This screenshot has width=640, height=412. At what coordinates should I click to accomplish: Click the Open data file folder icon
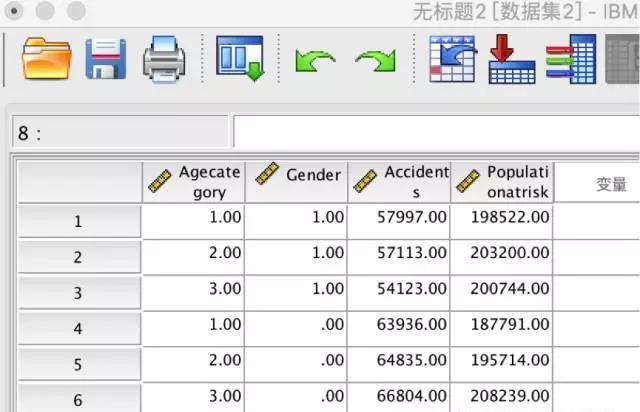click(x=45, y=59)
